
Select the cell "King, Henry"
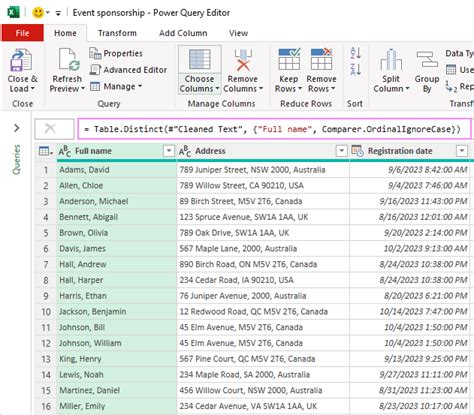point(117,359)
